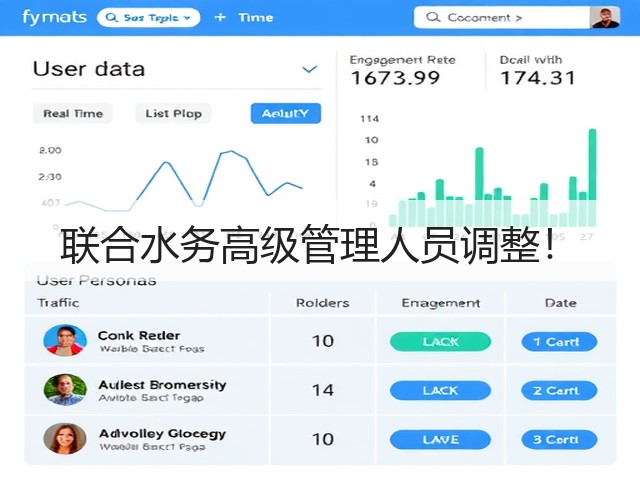The image size is (640, 480).
Task: Open the Sos Tpple search dropdown
Action: pos(149,18)
